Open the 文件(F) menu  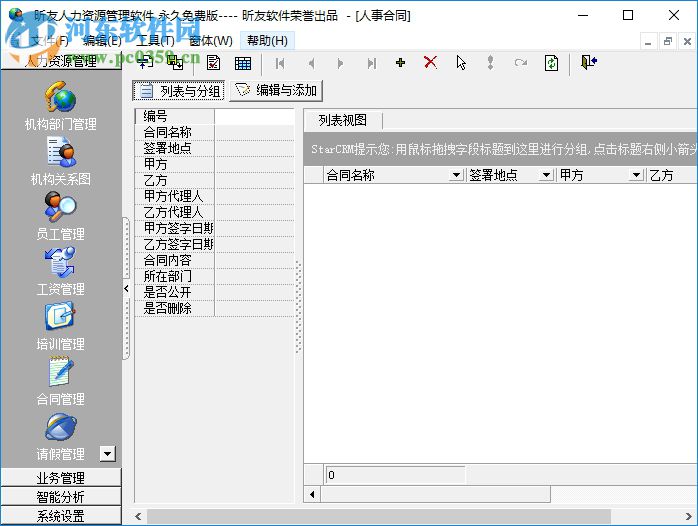tap(49, 41)
